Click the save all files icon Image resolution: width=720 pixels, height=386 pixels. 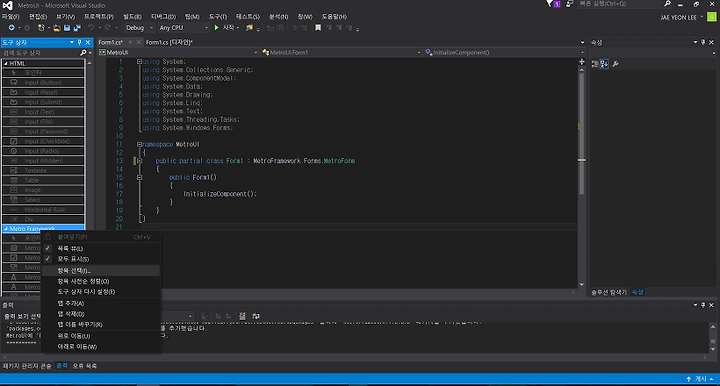(x=77, y=28)
